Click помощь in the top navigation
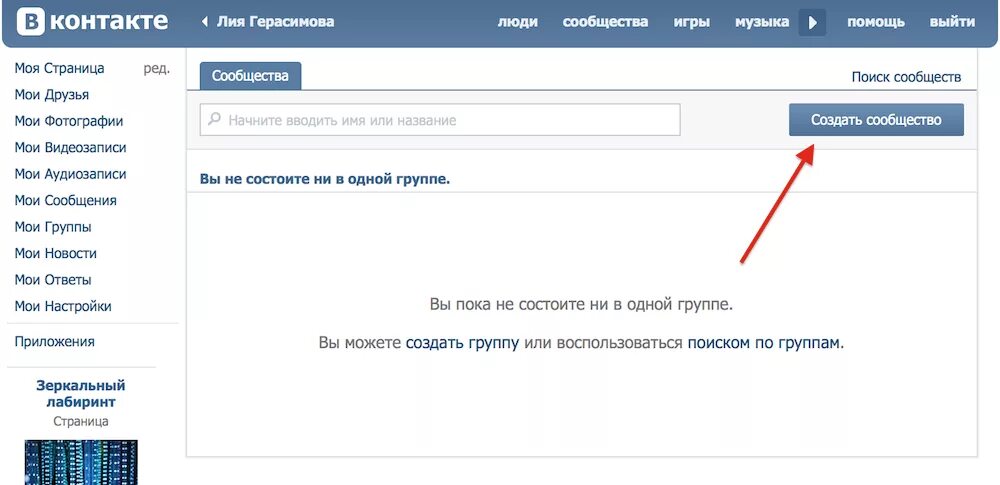 pos(876,22)
